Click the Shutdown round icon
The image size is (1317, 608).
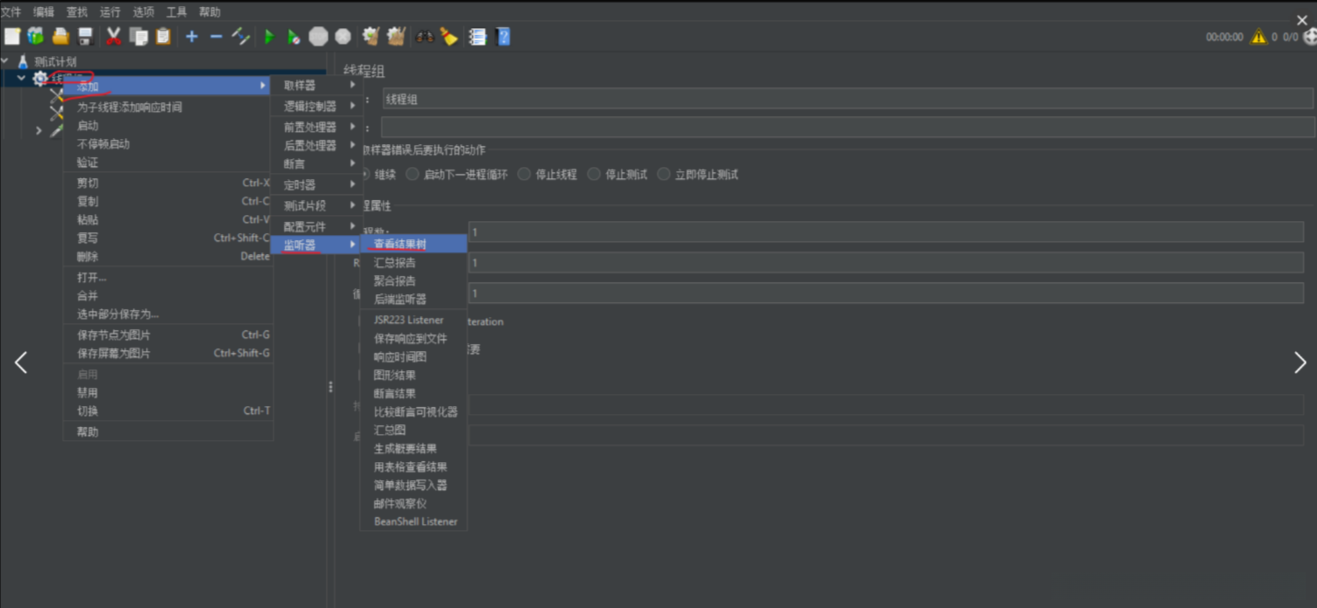click(343, 36)
